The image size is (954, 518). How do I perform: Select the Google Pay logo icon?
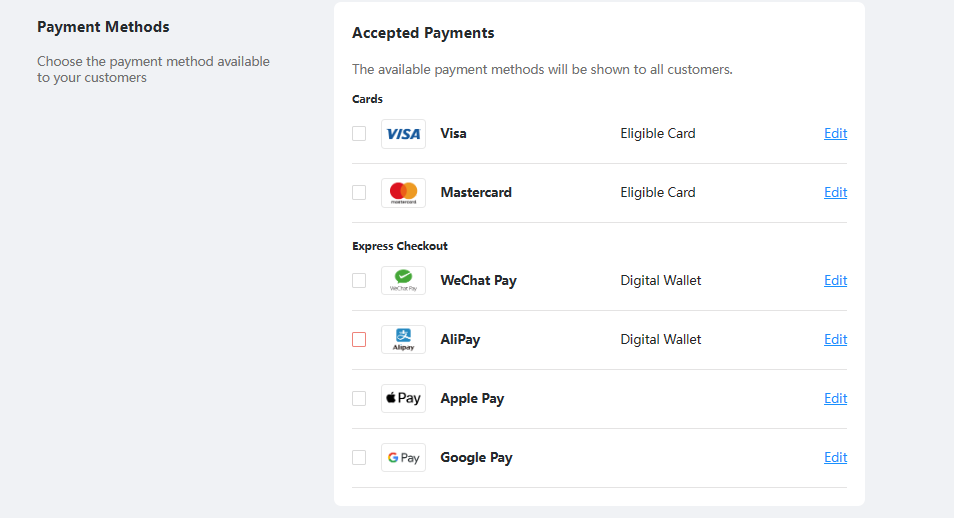pos(403,458)
